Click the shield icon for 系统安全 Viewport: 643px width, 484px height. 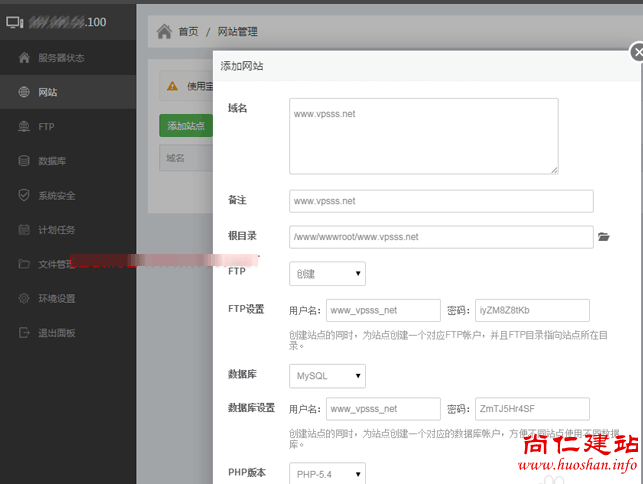(x=24, y=195)
